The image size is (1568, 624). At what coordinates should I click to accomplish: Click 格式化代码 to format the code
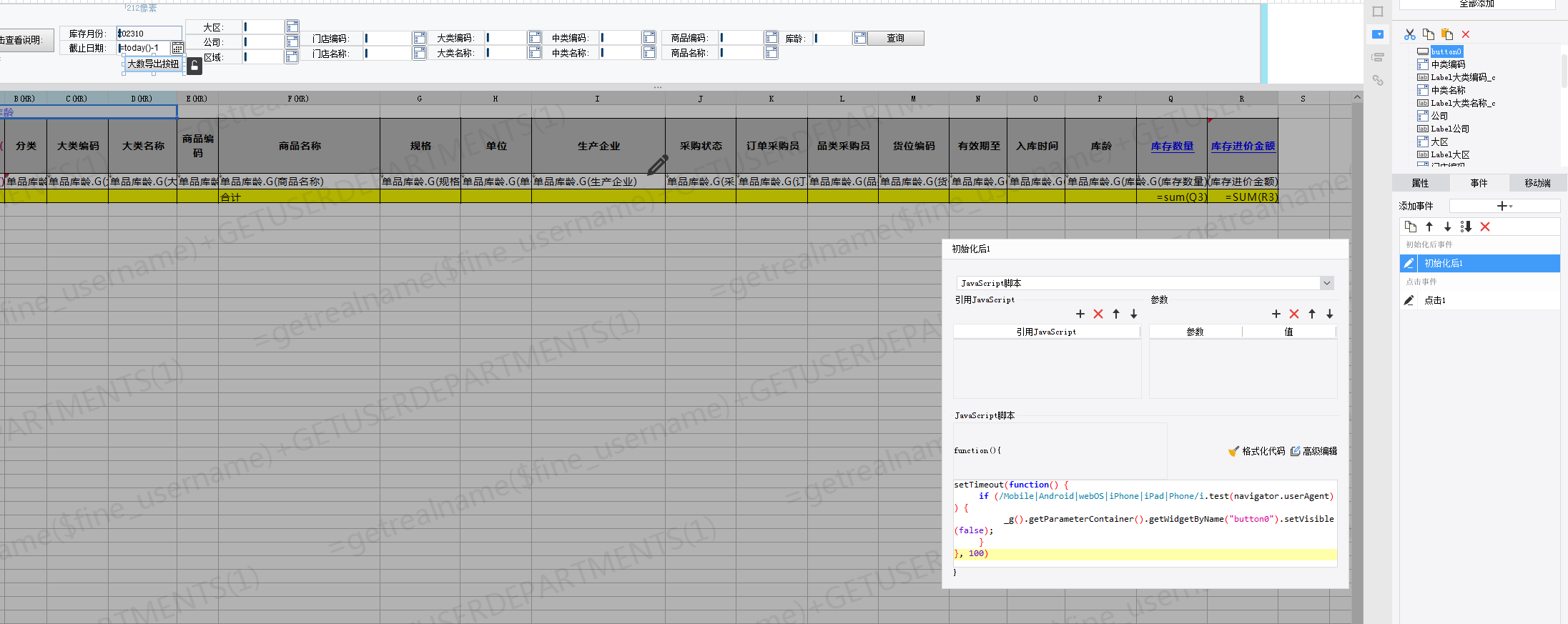(x=1256, y=451)
